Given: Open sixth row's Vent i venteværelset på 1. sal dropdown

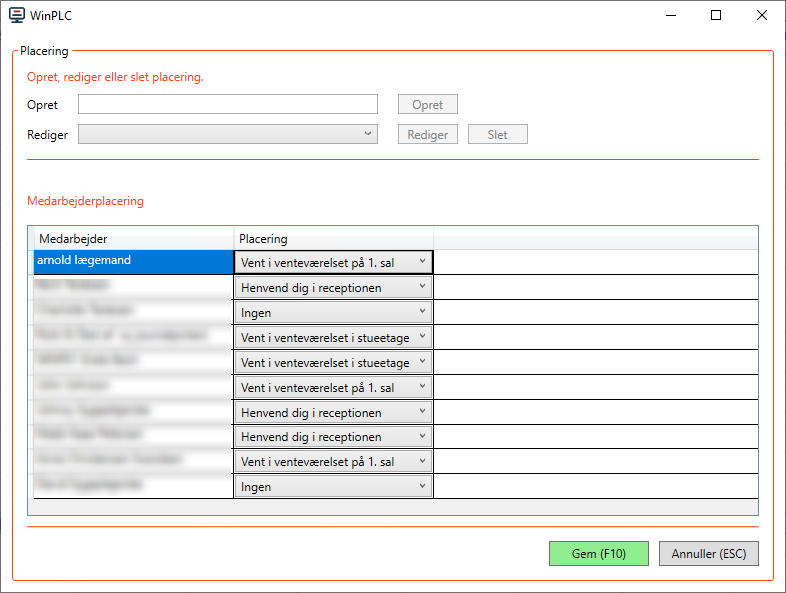Looking at the screenshot, I should point(333,387).
